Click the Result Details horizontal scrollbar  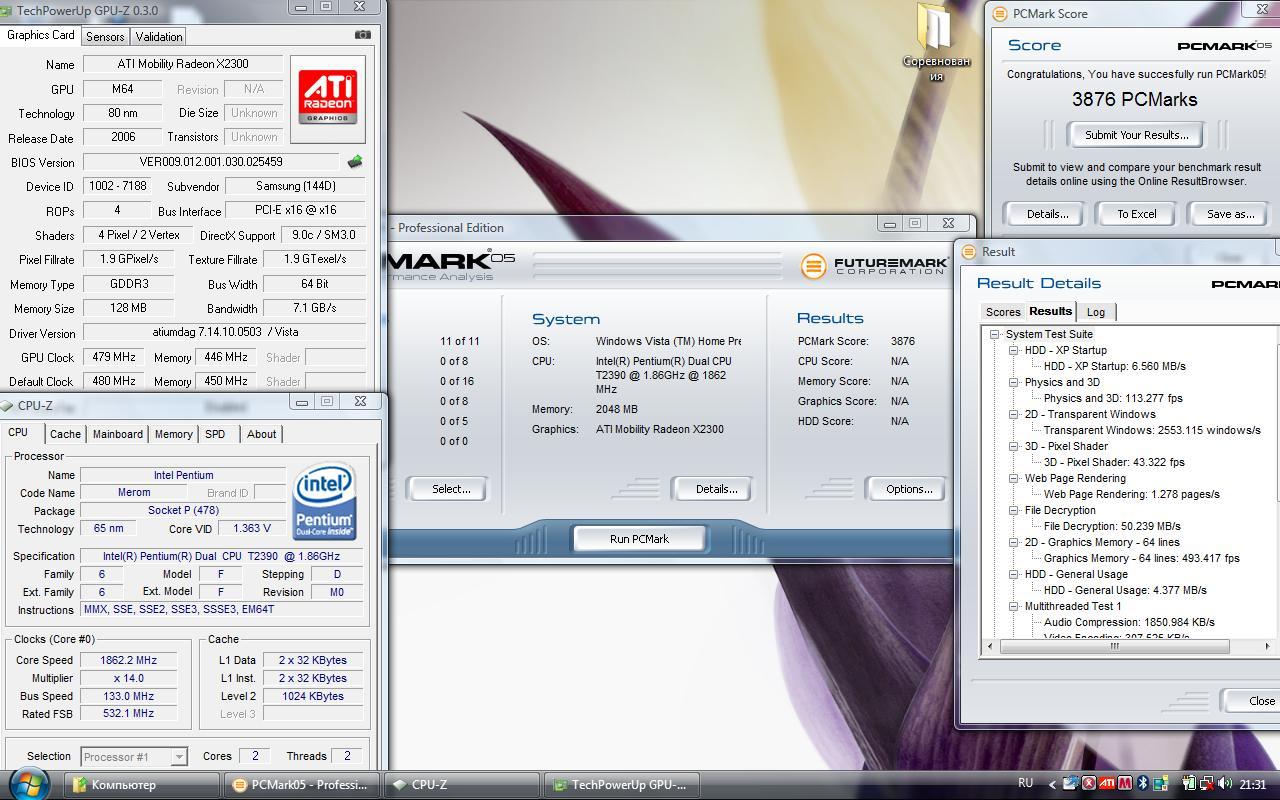pos(1114,646)
